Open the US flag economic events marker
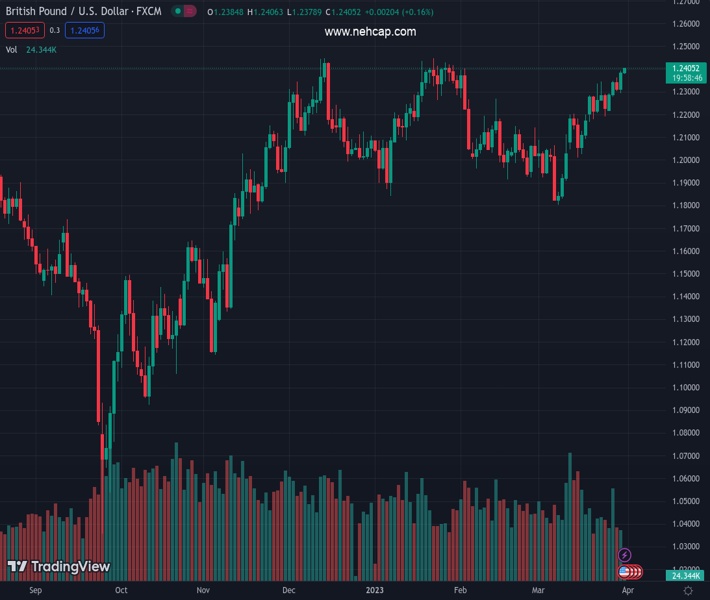 (x=625, y=572)
